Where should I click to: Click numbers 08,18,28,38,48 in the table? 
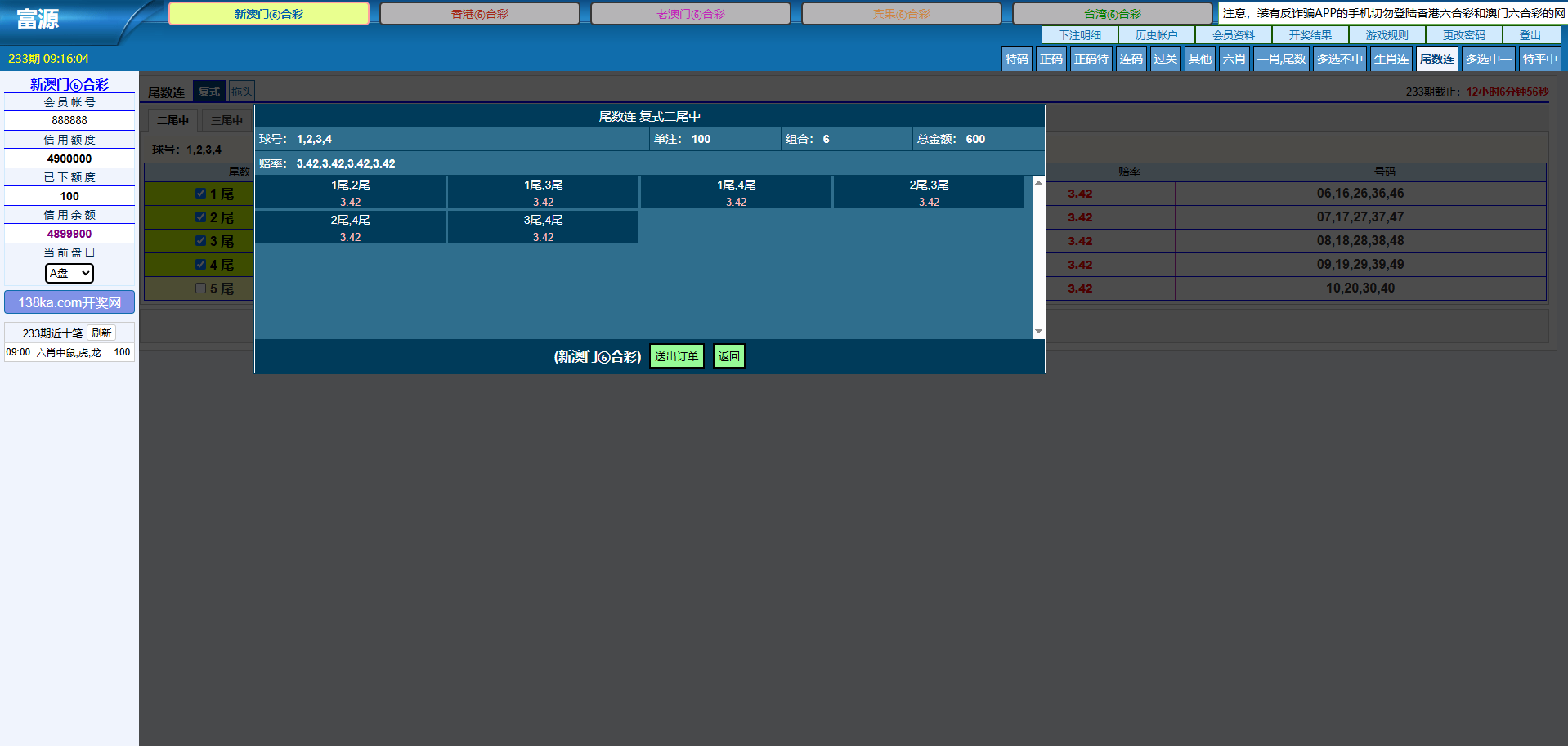tap(1360, 241)
